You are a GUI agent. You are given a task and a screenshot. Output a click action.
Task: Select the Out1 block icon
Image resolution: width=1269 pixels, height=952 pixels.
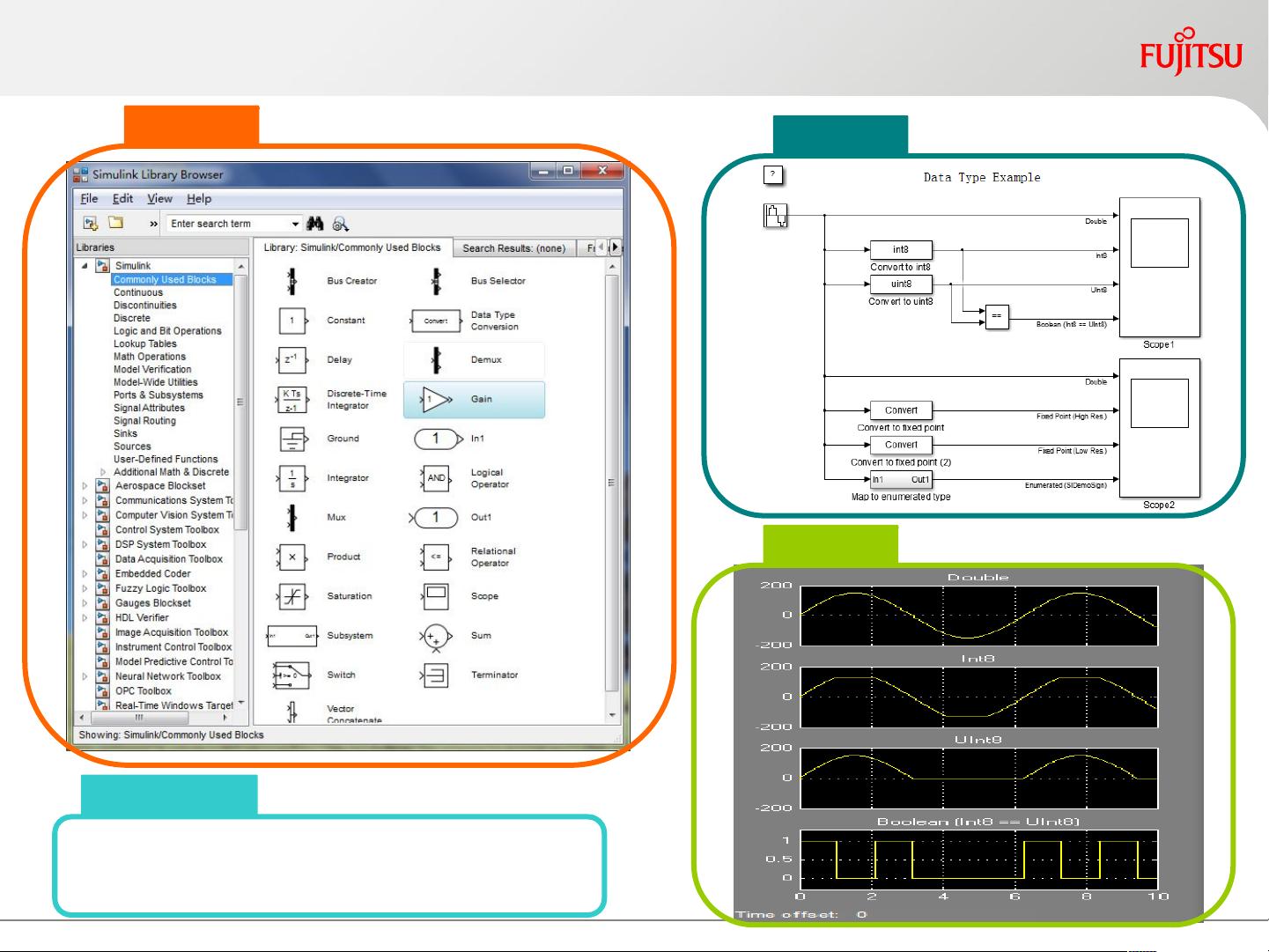[x=434, y=518]
